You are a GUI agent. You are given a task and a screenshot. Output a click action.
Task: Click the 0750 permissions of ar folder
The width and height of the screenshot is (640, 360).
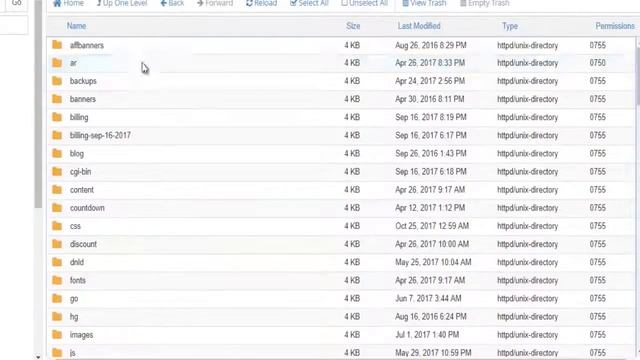tap(598, 63)
